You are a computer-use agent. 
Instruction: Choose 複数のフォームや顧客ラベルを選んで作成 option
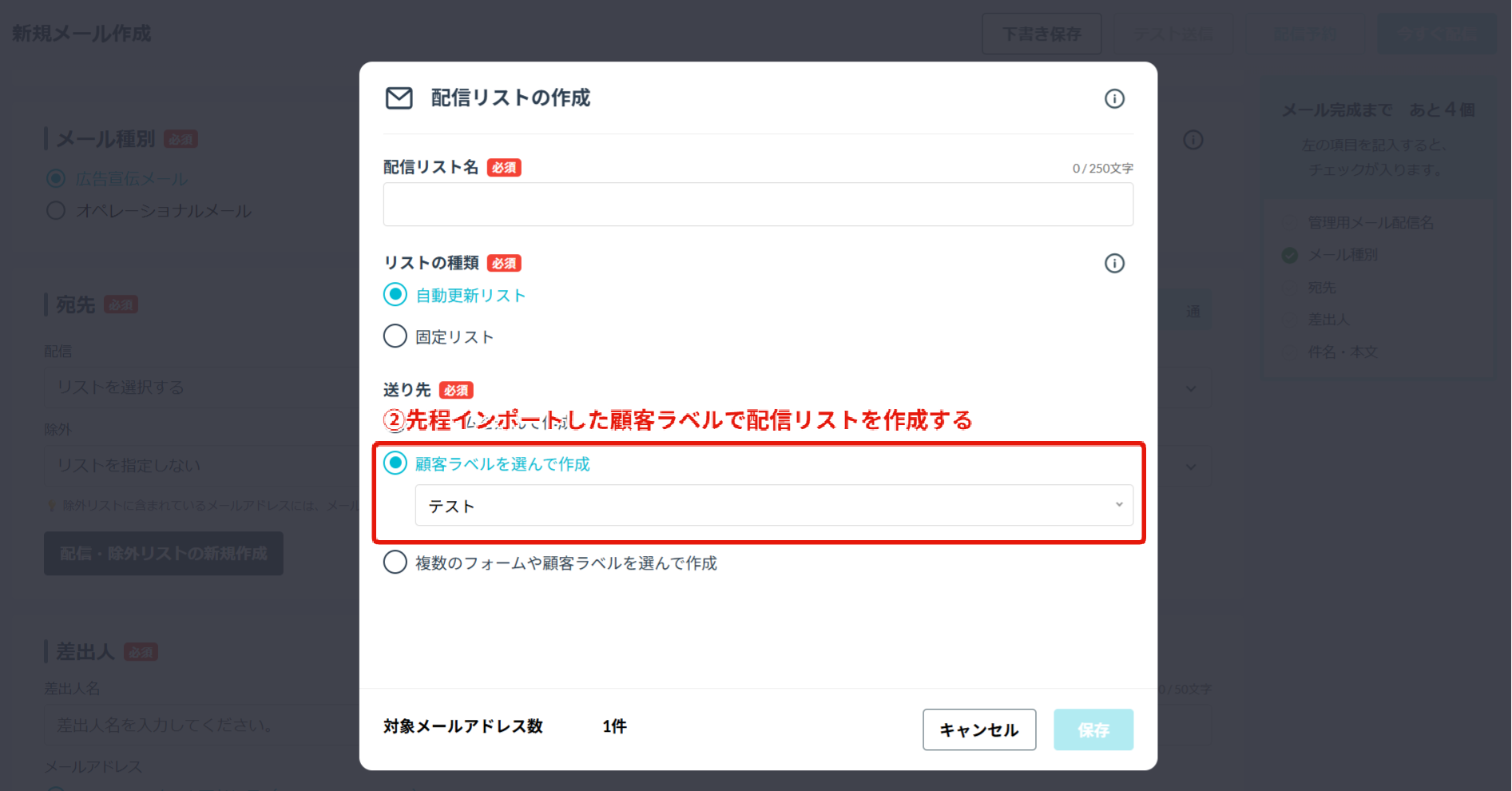pyautogui.click(x=395, y=562)
